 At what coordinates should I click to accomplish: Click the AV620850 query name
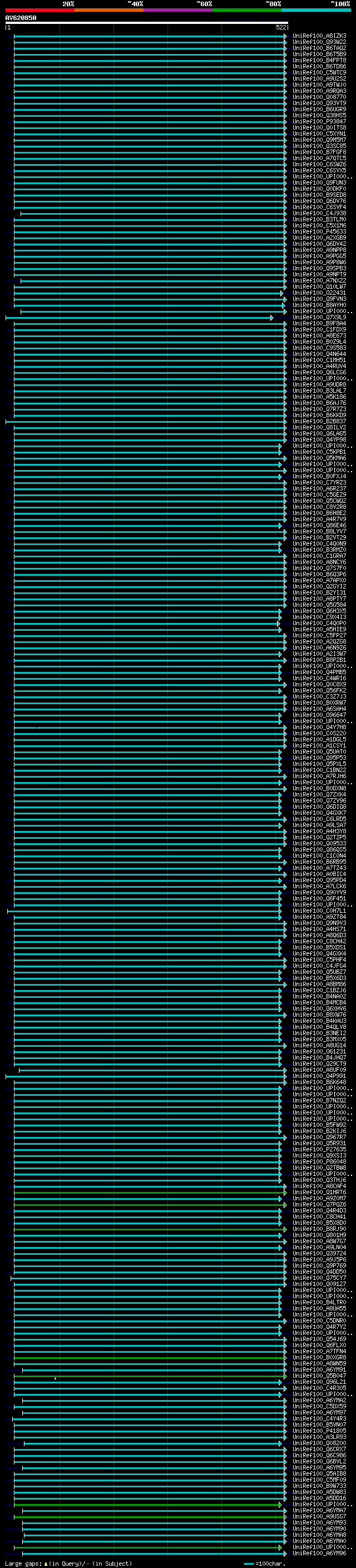[x=21, y=18]
